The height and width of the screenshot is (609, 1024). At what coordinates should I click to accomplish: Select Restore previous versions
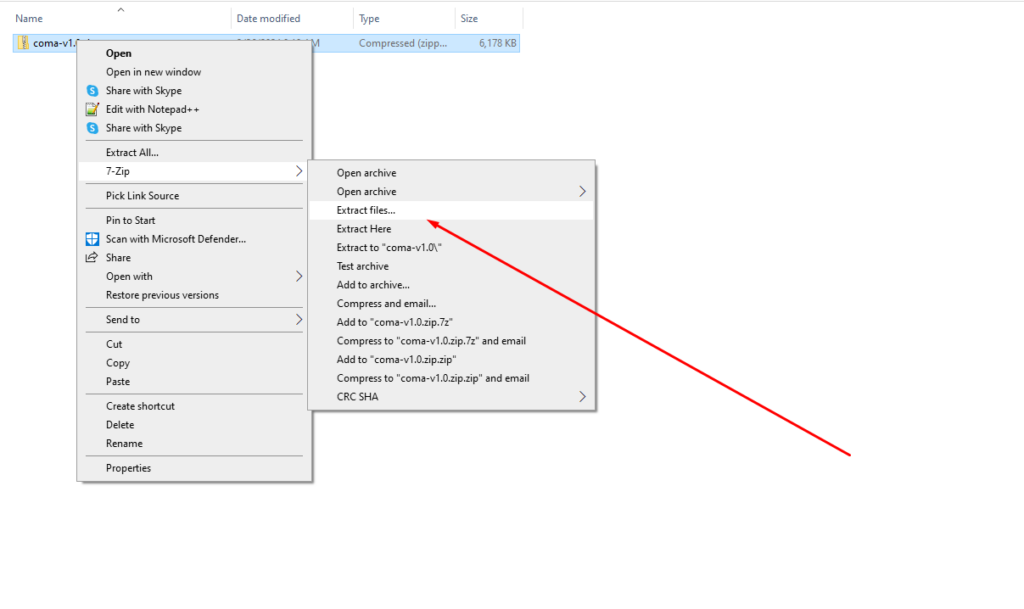tap(162, 295)
